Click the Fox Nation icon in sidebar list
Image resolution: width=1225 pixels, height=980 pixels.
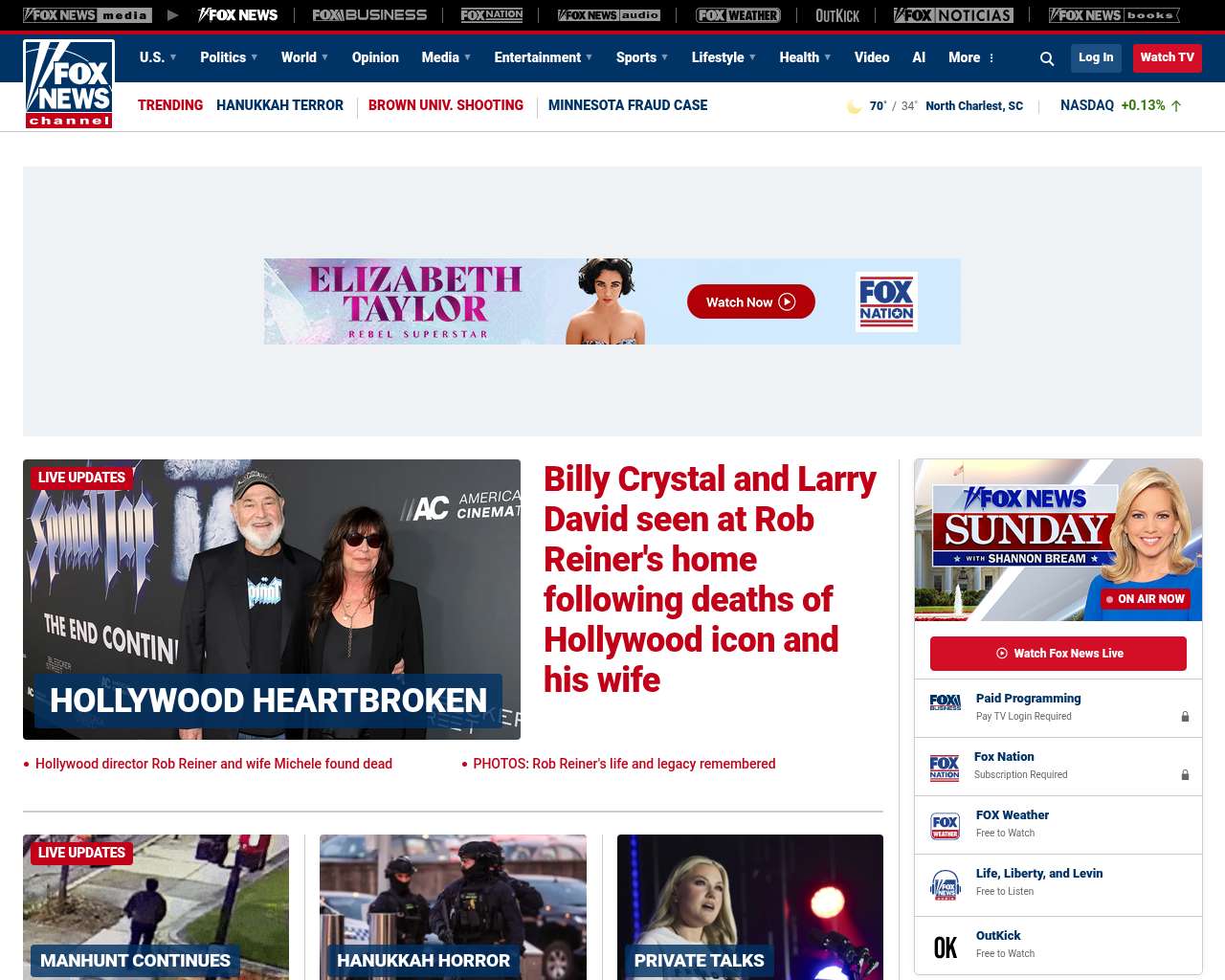click(x=945, y=768)
